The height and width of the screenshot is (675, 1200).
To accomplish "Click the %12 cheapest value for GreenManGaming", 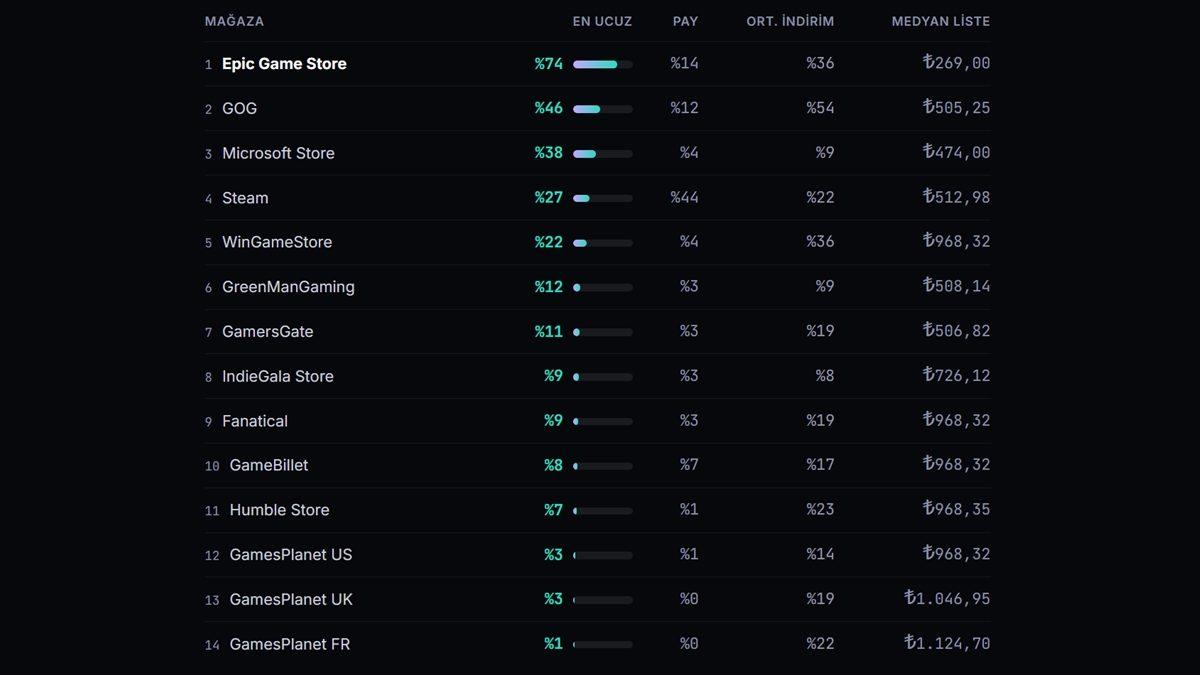I will pyautogui.click(x=549, y=287).
